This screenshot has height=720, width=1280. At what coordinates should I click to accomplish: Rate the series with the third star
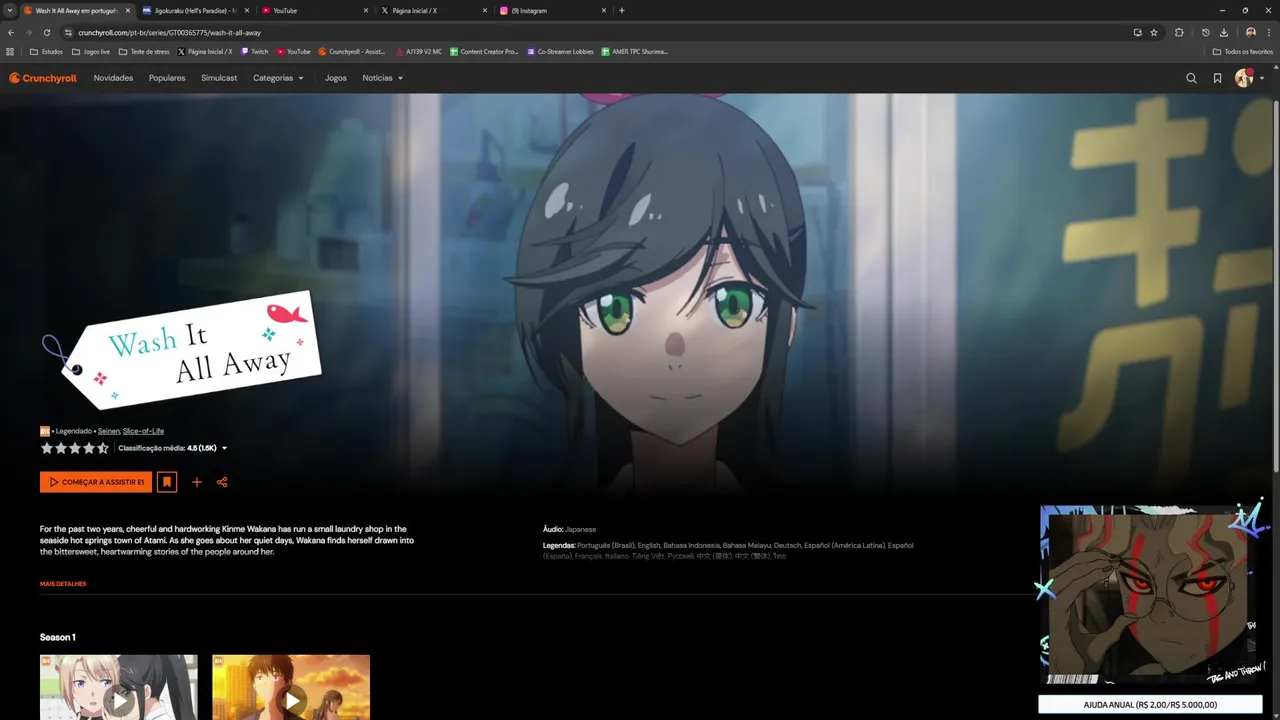click(75, 448)
